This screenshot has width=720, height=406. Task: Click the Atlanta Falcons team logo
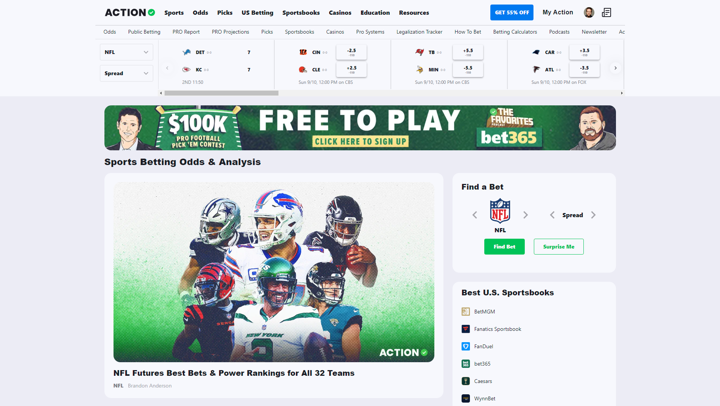tap(536, 69)
